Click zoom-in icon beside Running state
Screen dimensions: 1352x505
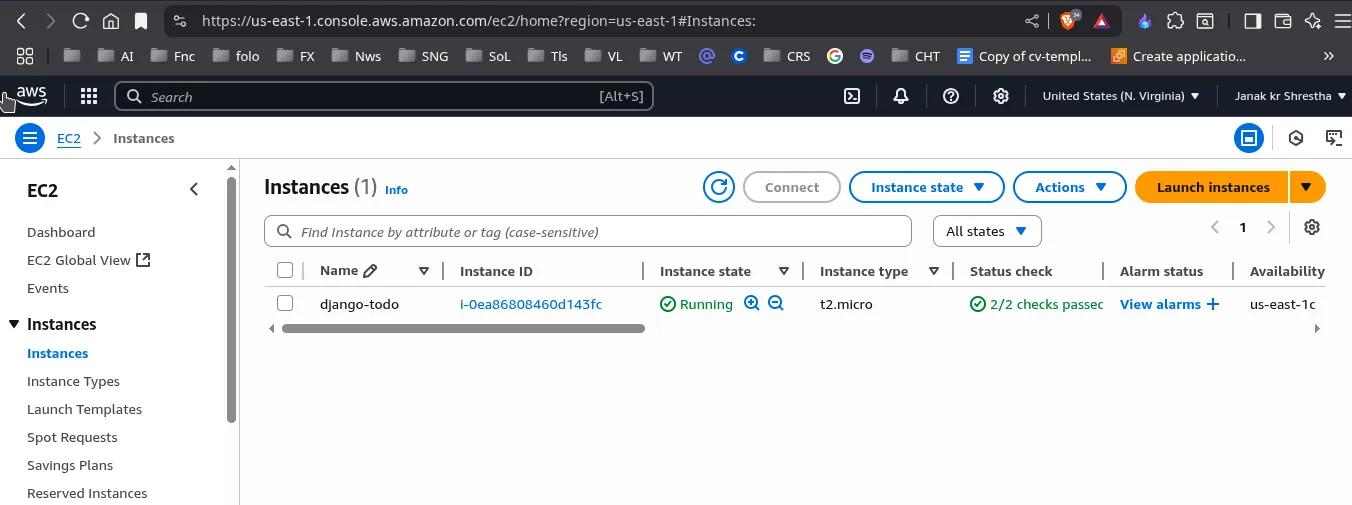click(752, 304)
